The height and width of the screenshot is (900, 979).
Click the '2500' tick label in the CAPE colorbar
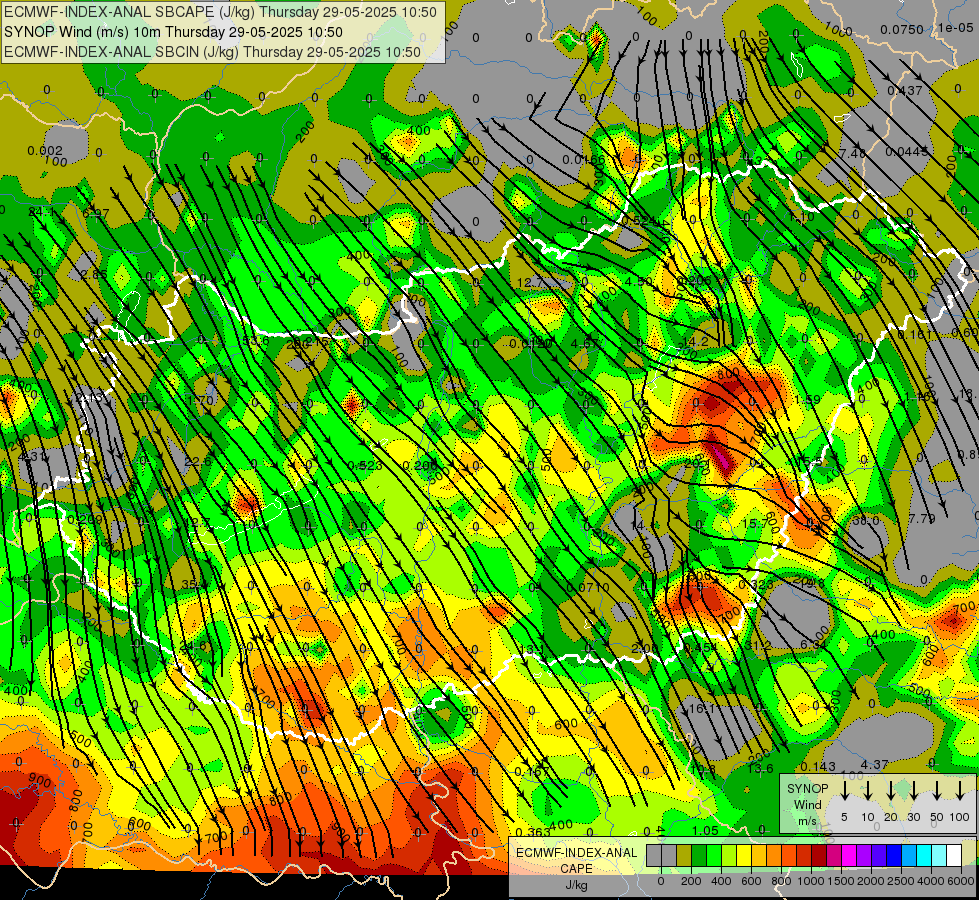(901, 881)
